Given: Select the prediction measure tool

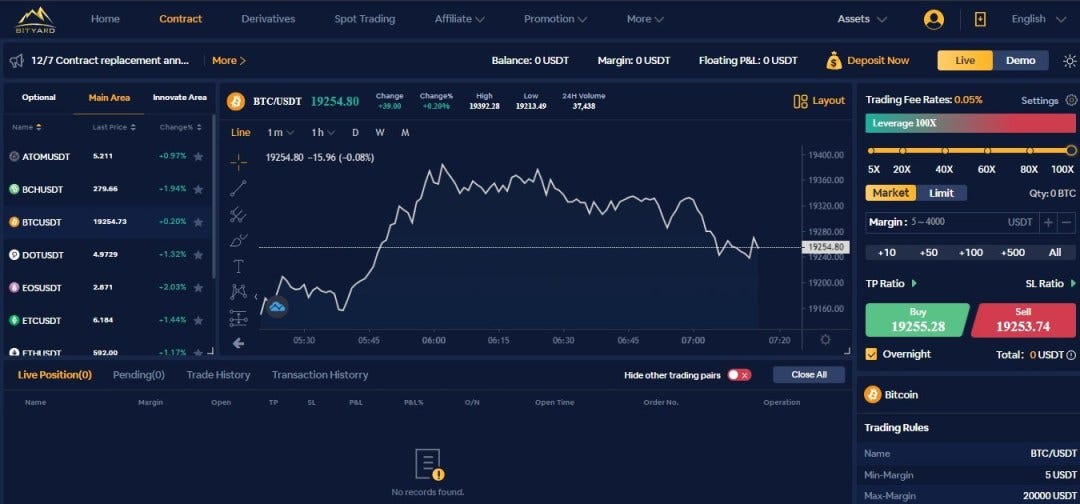Looking at the screenshot, I should pos(238,318).
